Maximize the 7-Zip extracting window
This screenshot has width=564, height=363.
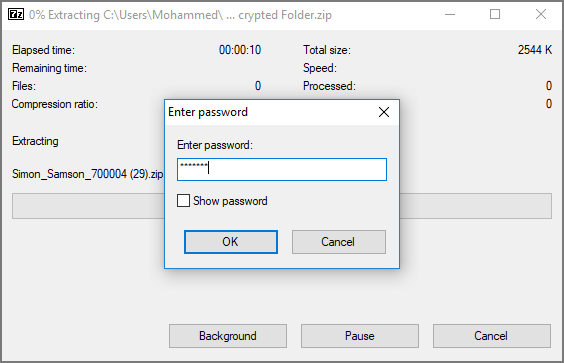click(x=495, y=14)
